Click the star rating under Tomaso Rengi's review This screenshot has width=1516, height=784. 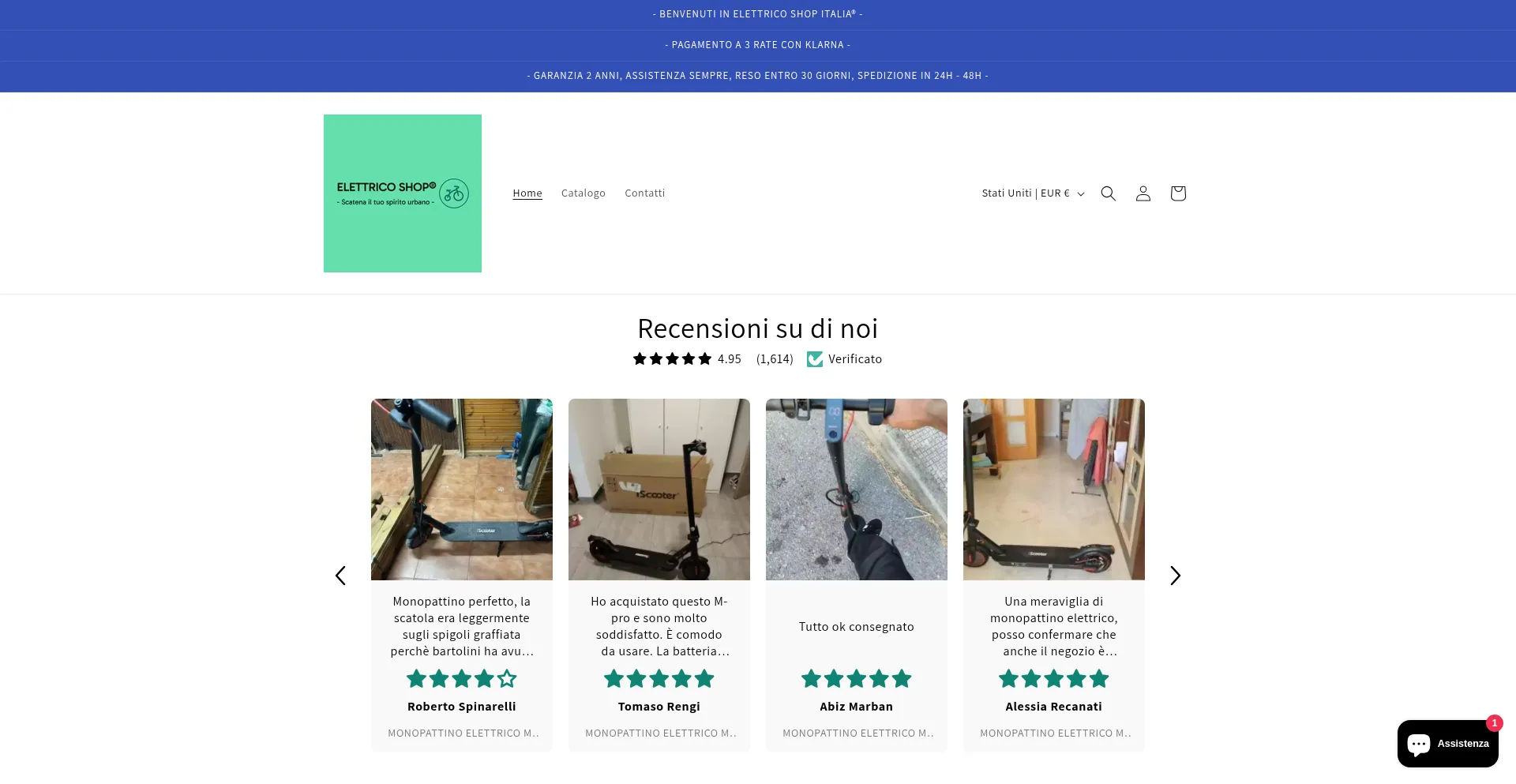tap(659, 678)
